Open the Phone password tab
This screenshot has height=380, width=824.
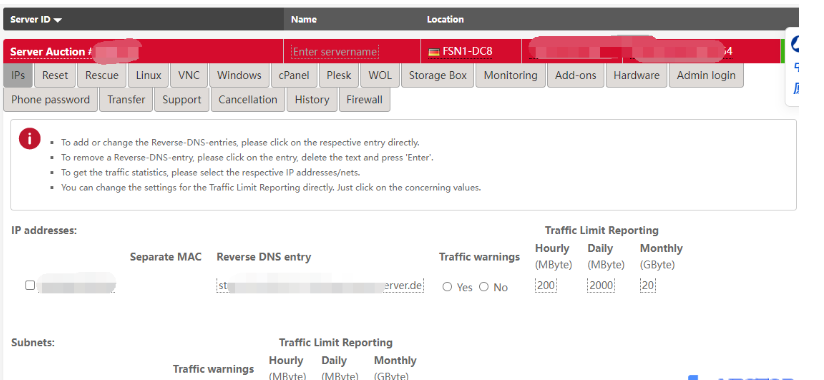coord(50,99)
